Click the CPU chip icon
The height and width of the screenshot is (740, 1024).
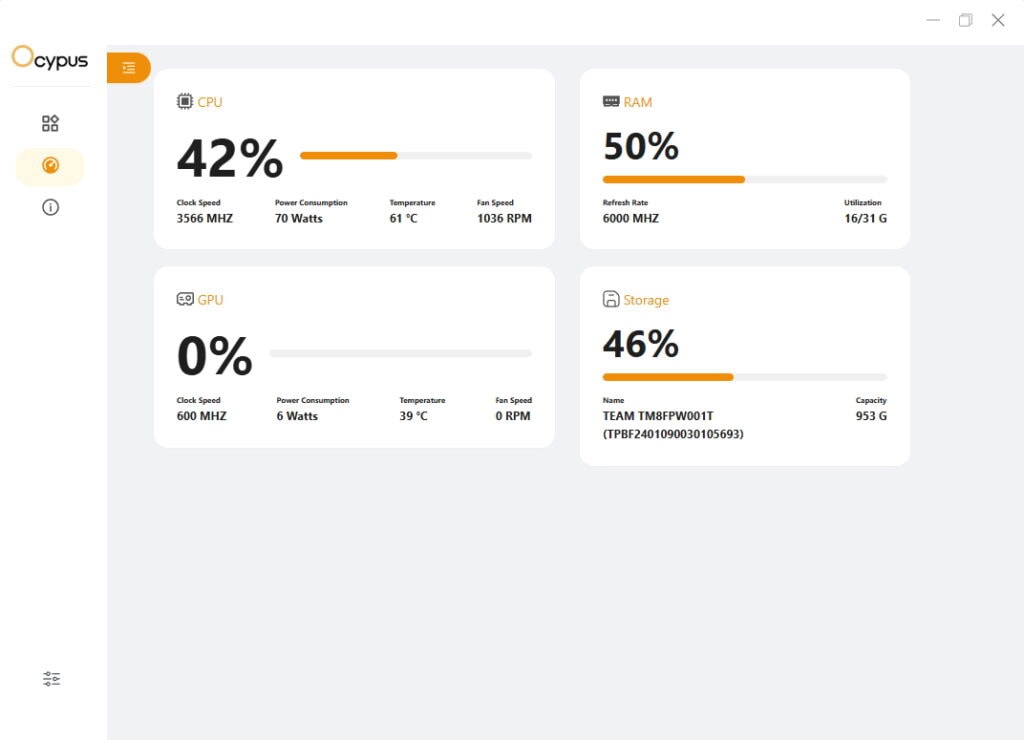pos(185,101)
